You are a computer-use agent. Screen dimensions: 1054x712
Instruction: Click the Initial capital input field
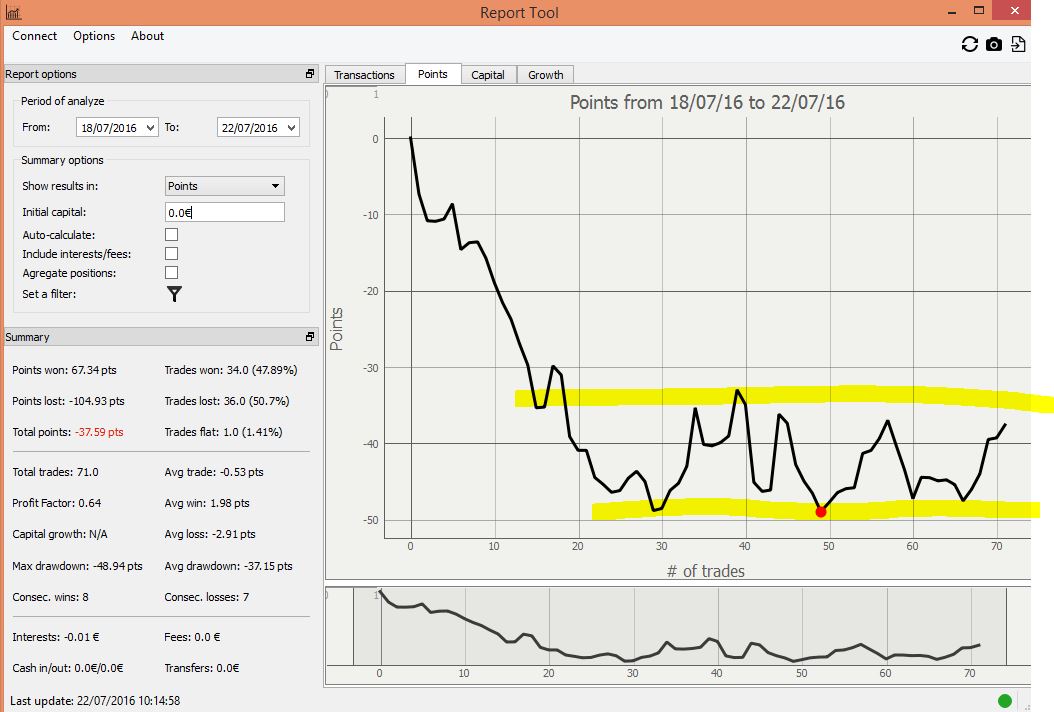[224, 212]
